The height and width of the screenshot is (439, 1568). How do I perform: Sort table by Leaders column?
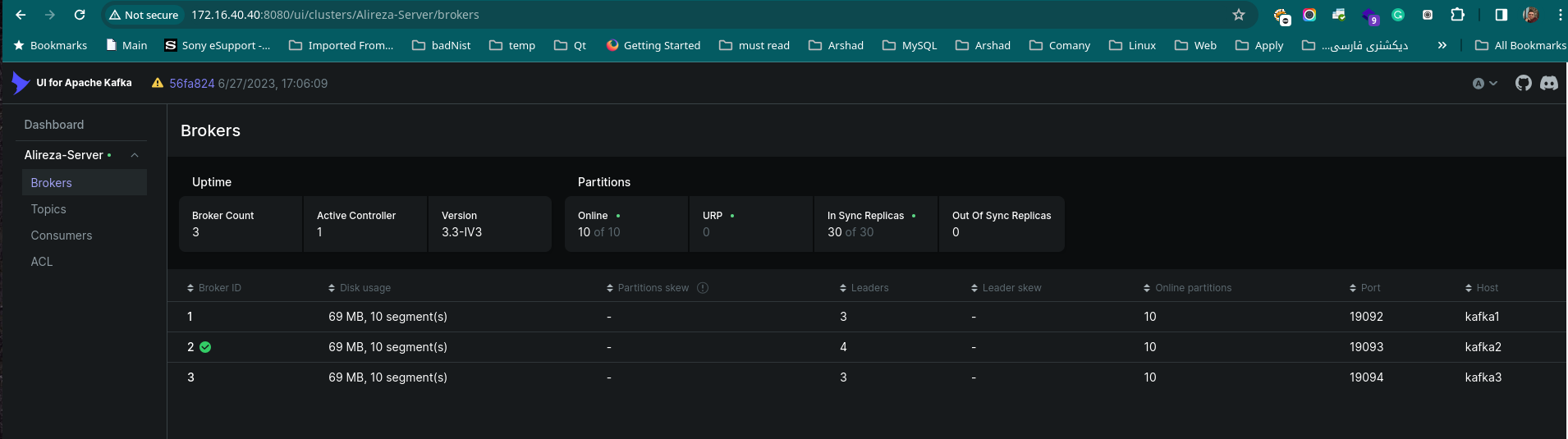point(864,288)
